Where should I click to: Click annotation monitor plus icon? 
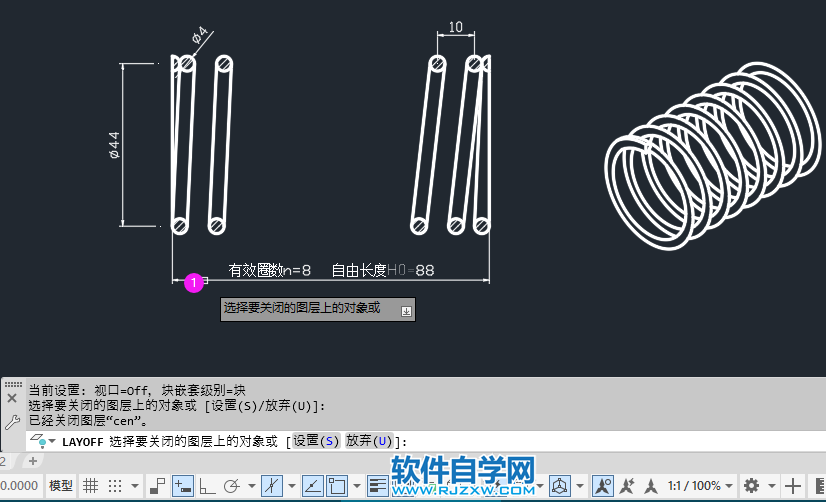point(793,485)
